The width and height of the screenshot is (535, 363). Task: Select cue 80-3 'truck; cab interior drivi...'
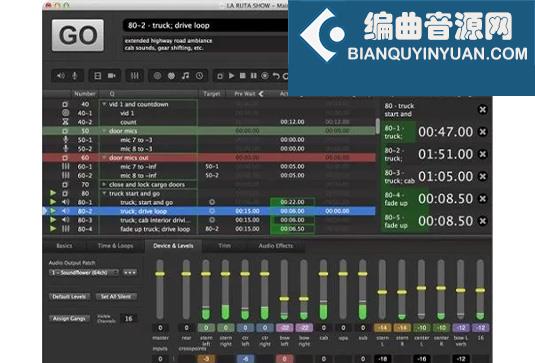[209, 220]
